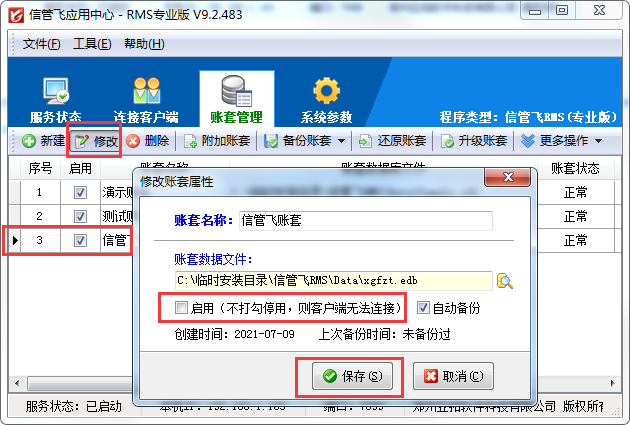Screen dimensions: 630x425
Task: Click 升级账套 upgrade button
Action: (x=474, y=141)
